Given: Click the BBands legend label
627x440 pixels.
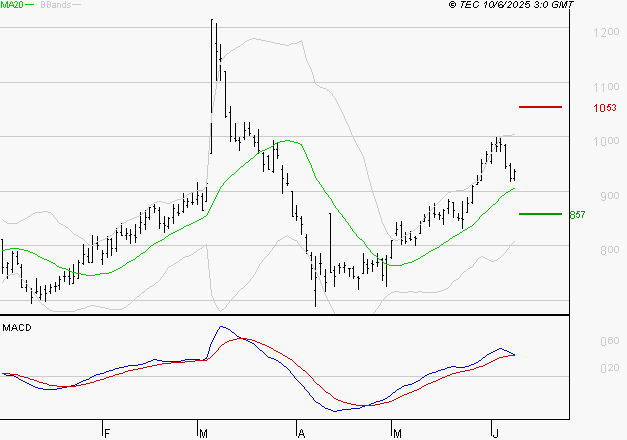Looking at the screenshot, I should click(x=56, y=5).
